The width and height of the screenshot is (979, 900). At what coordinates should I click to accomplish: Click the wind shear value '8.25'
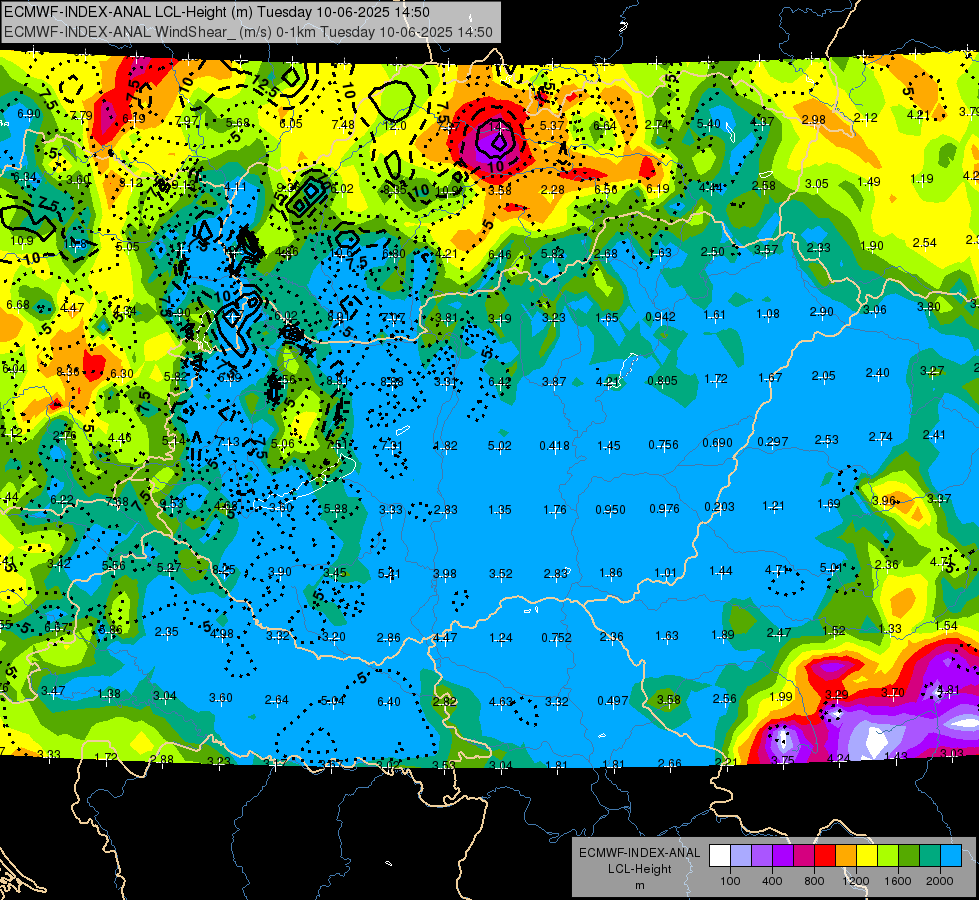(224, 570)
